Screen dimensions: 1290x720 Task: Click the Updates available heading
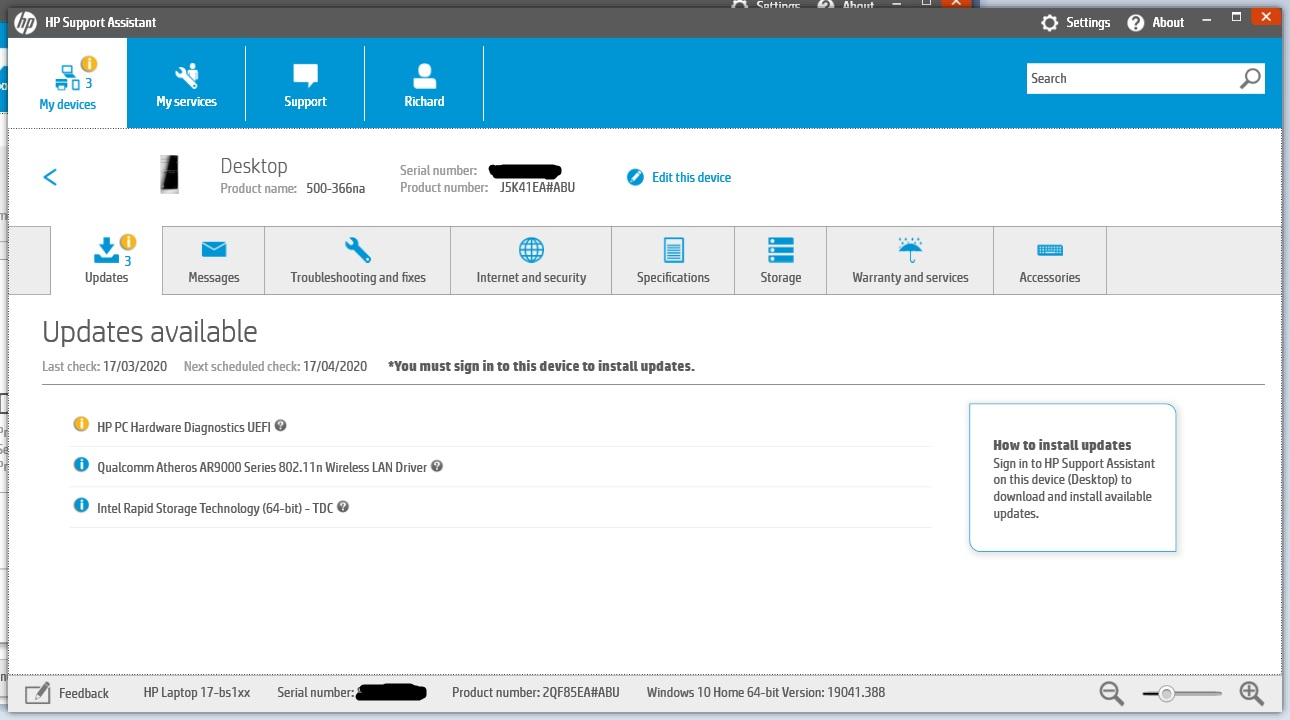150,332
